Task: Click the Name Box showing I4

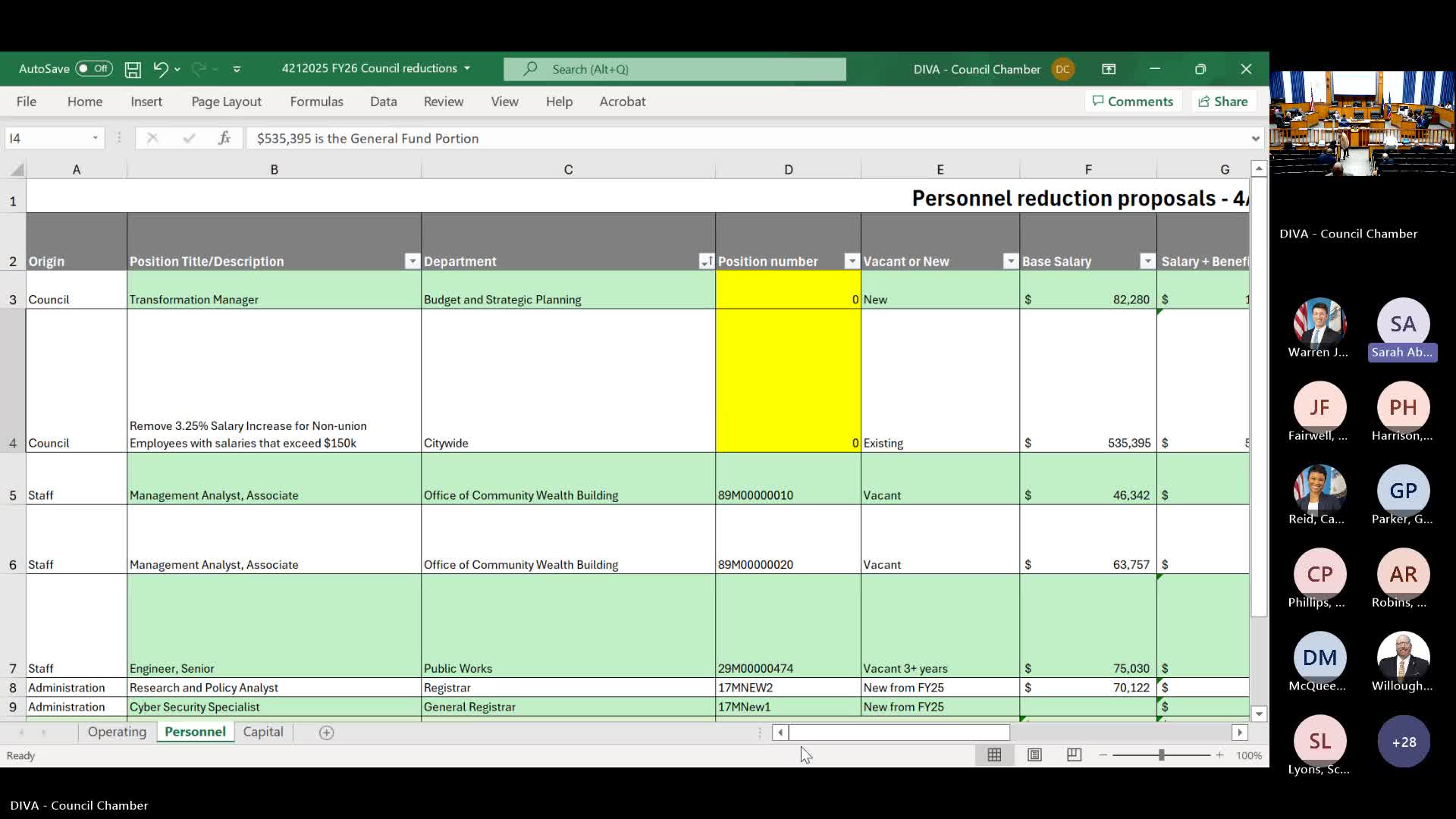Action: (45, 138)
